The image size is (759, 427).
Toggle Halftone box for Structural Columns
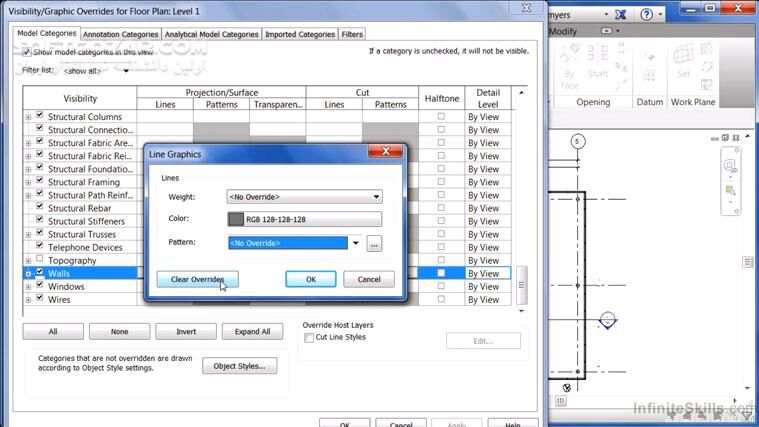tap(441, 117)
